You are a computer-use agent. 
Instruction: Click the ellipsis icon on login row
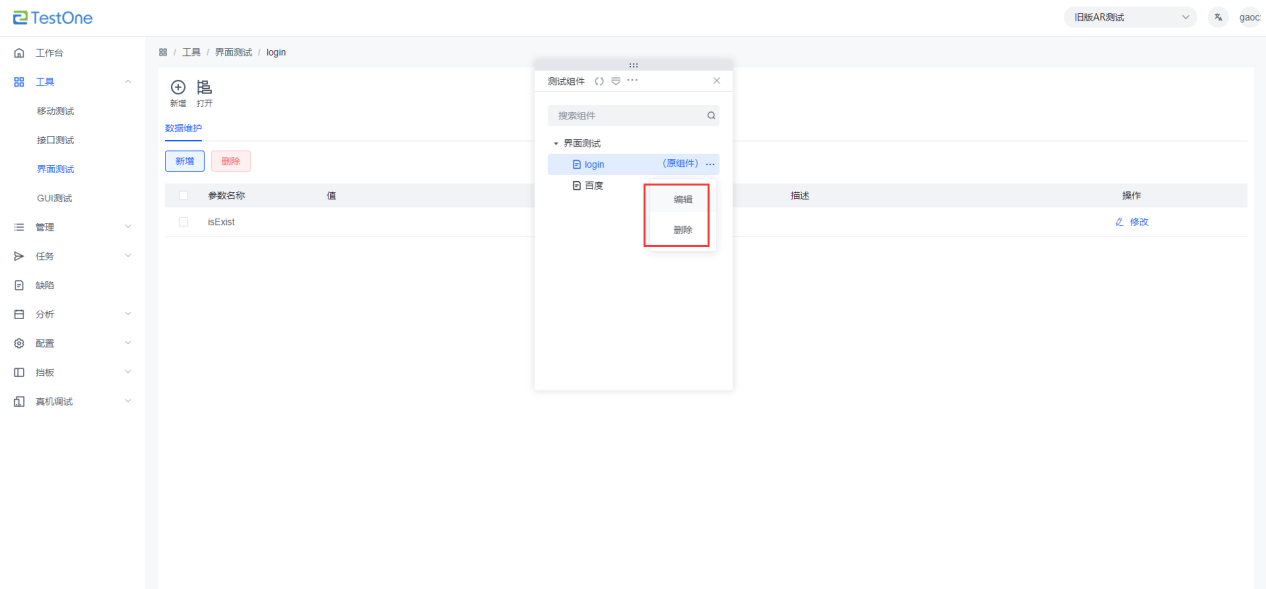coord(710,164)
